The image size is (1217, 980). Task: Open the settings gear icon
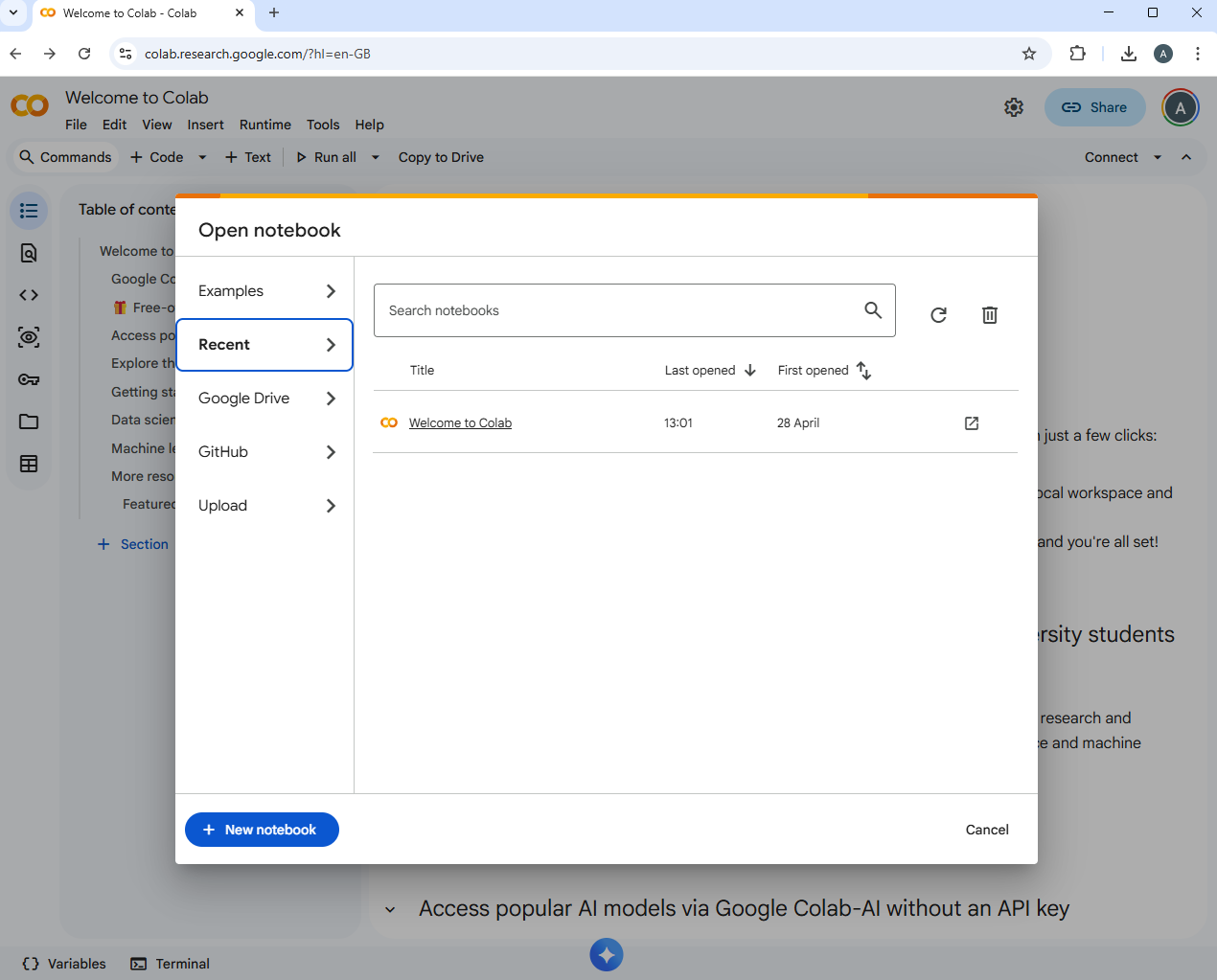(1014, 107)
